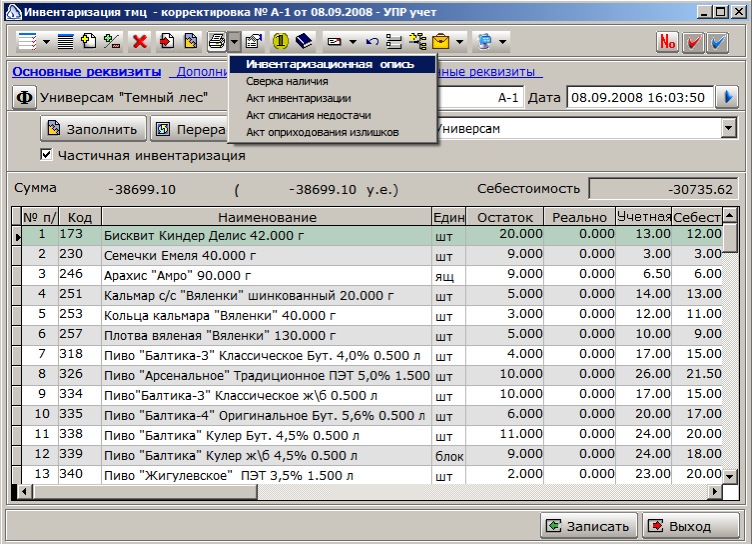Open Основные реквизиты tab link
752x545 pixels.
pos(87,71)
